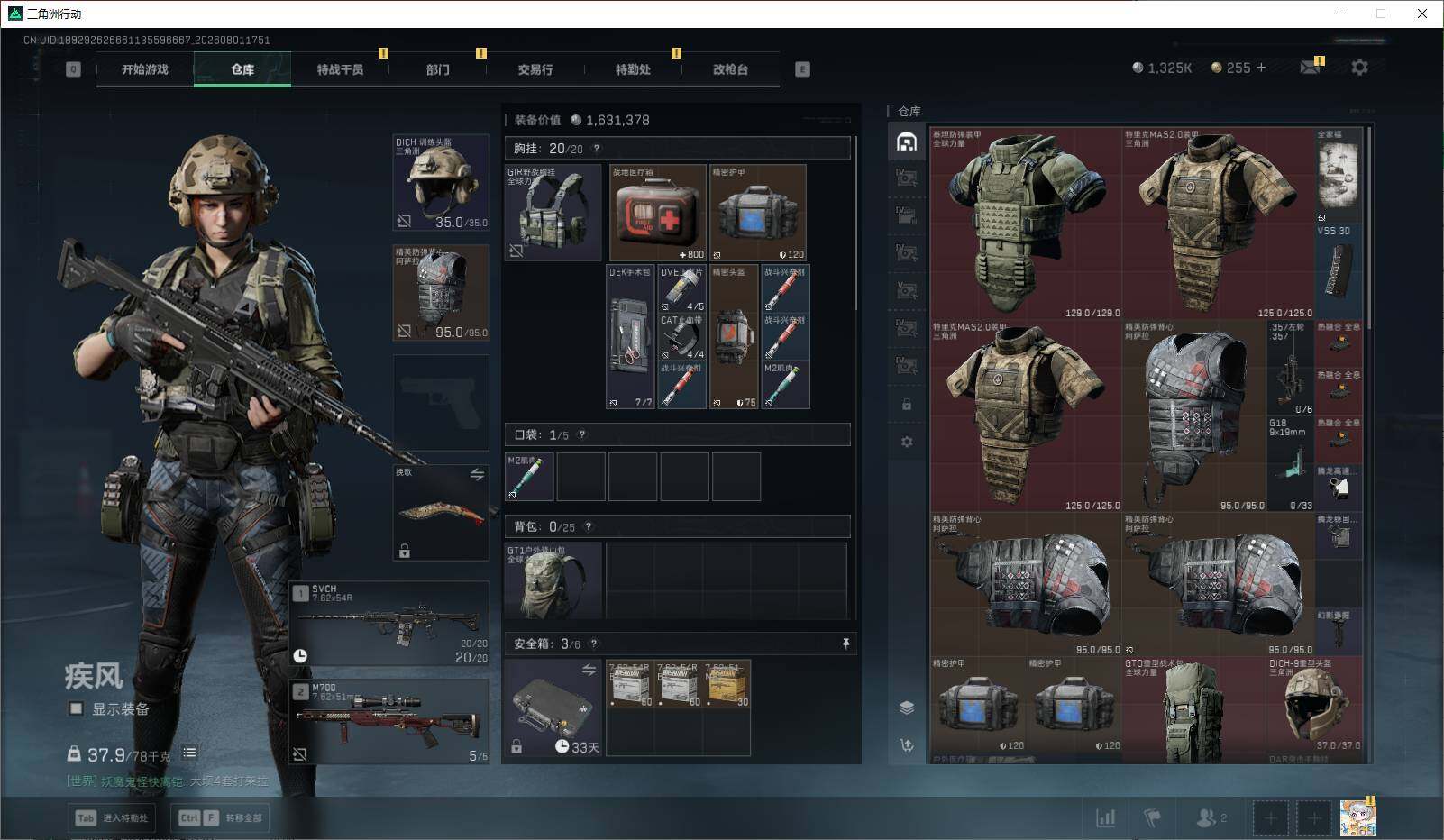The width and height of the screenshot is (1444, 840).
Task: Select the DVE止痛片 painkiller item
Action: click(x=682, y=288)
